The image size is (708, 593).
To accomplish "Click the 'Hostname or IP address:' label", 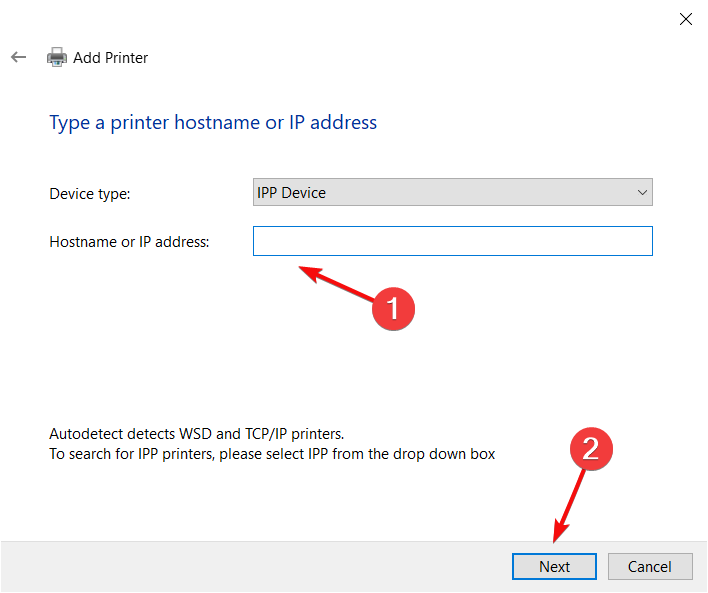I will (x=129, y=242).
